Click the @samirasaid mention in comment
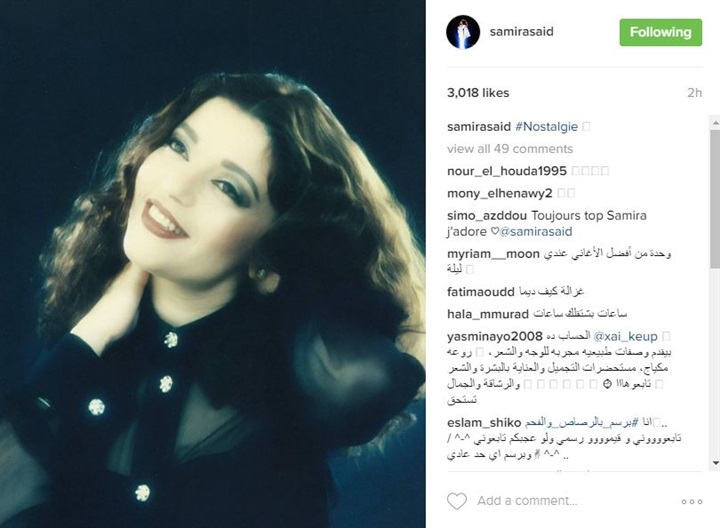This screenshot has width=720, height=528. point(535,231)
